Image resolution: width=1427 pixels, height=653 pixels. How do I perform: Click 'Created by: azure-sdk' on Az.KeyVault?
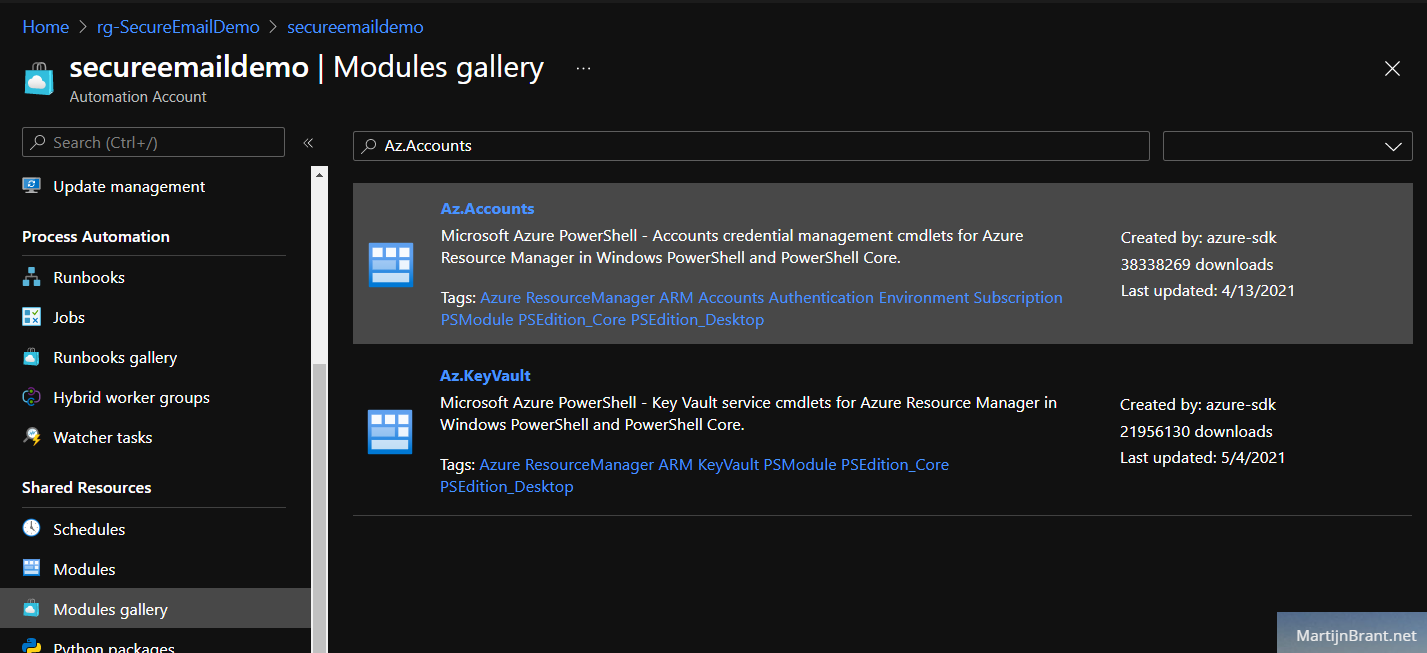(1198, 404)
